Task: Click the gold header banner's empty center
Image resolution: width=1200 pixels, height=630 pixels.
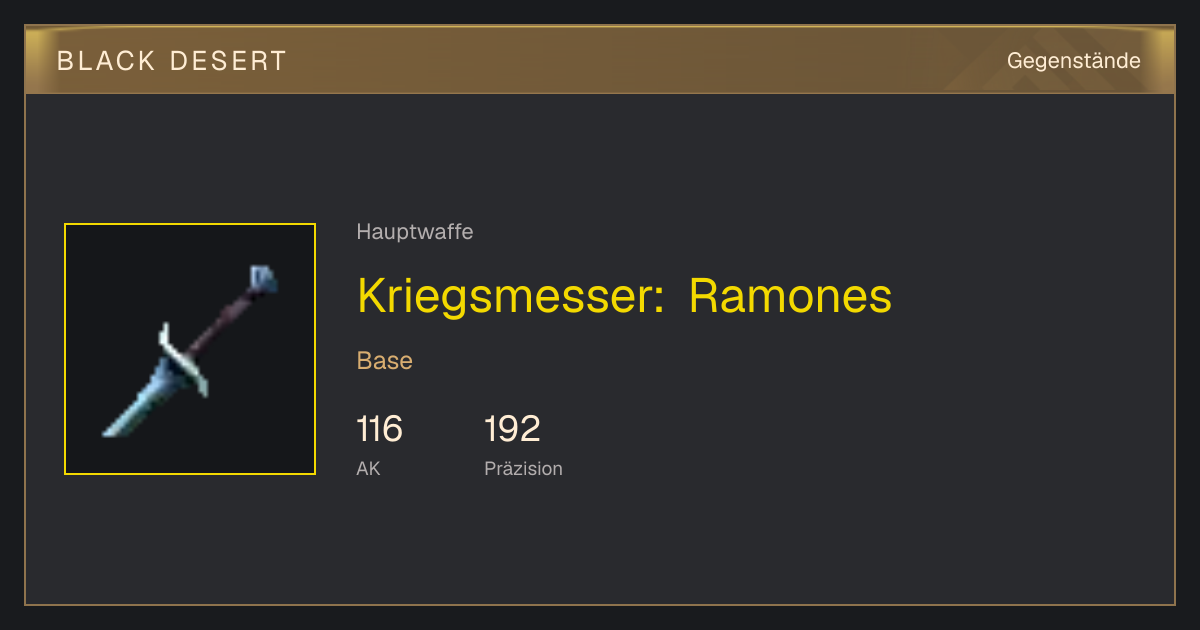Action: (640, 60)
